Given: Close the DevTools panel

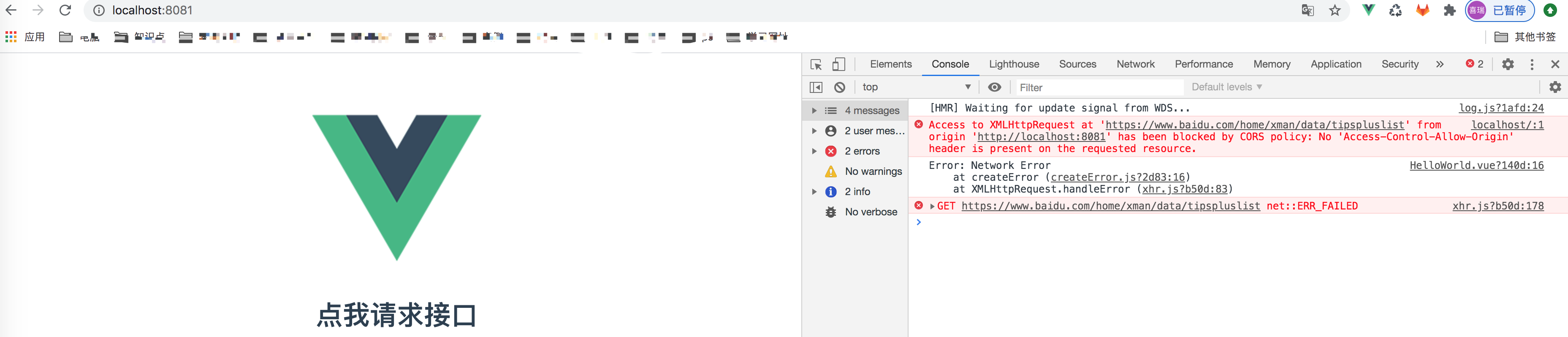Looking at the screenshot, I should point(1555,64).
